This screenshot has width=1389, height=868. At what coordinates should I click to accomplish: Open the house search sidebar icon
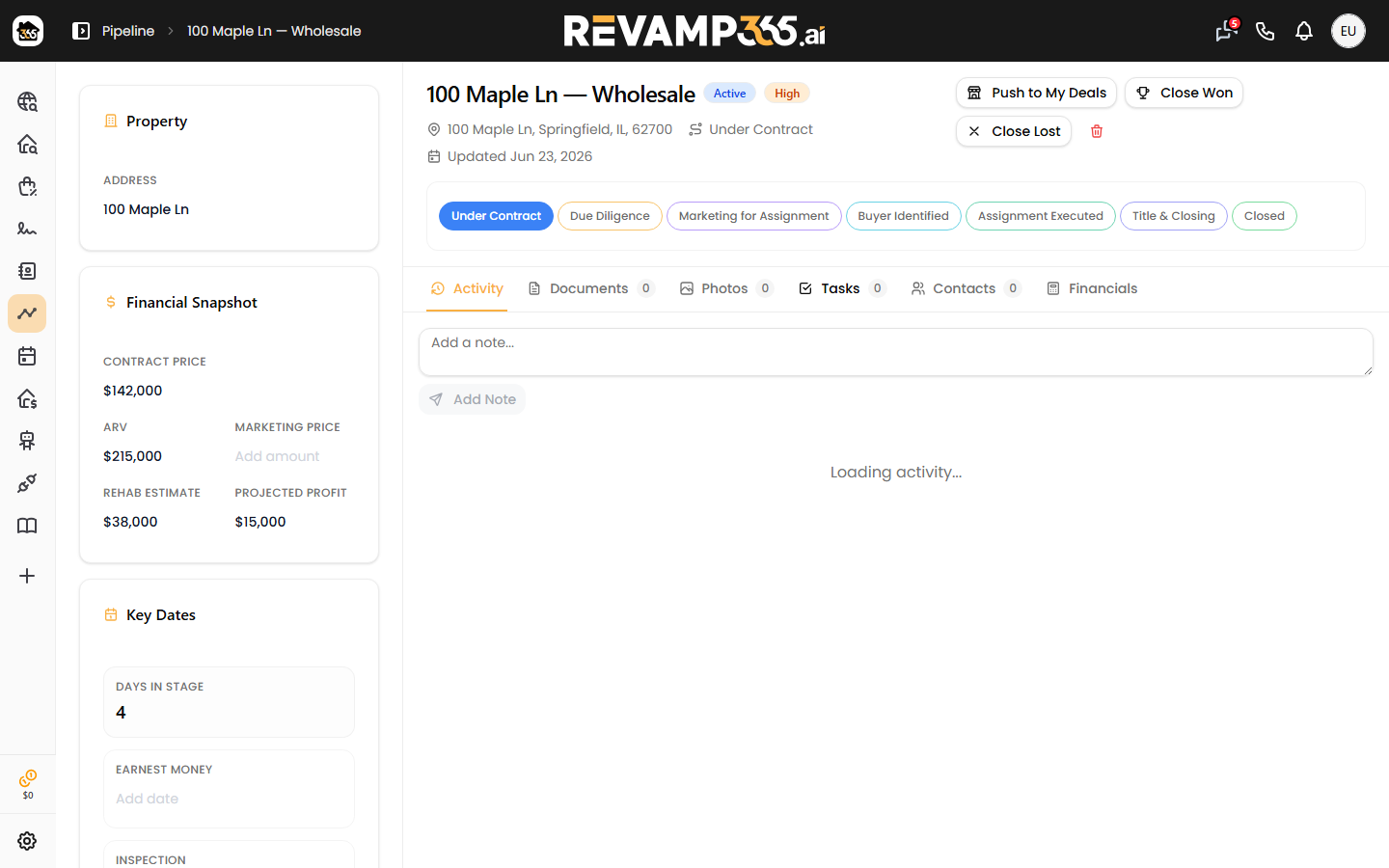(x=27, y=144)
